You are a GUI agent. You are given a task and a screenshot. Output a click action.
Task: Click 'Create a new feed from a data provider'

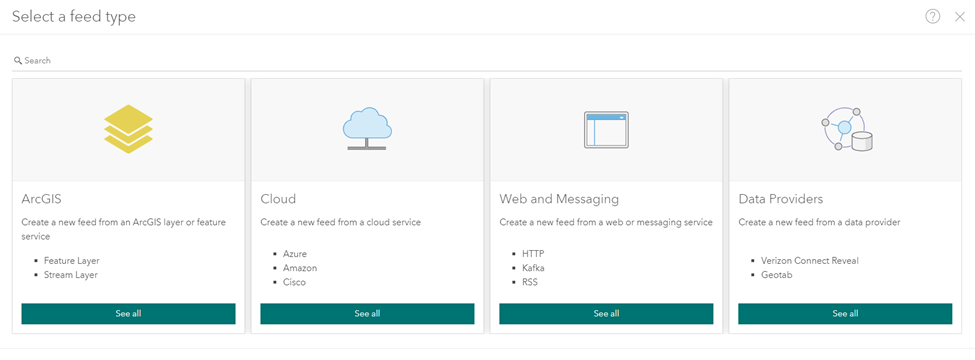[819, 222]
